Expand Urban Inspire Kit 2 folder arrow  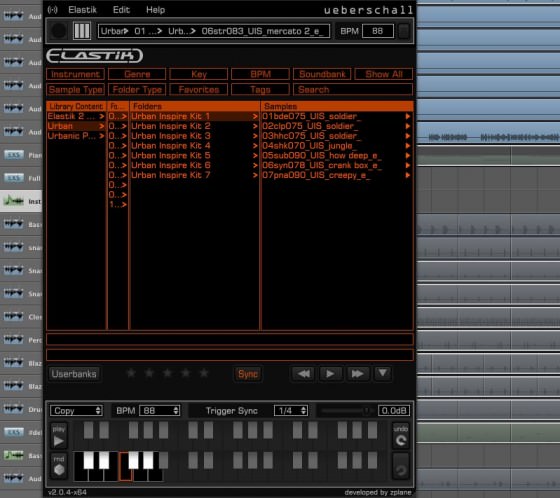255,126
